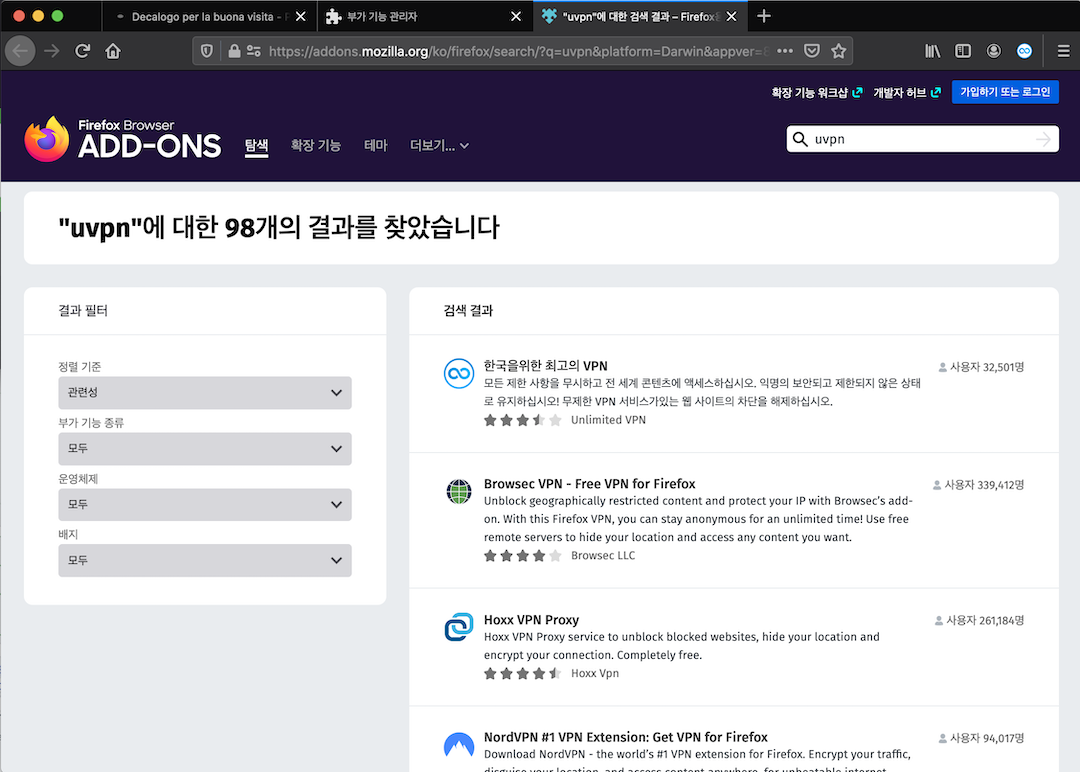Open site permissions icon in address bar
1080x772 pixels.
253,51
